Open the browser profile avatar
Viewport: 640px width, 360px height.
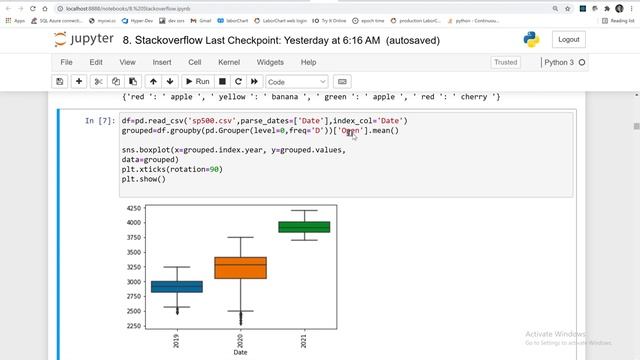[619, 9]
